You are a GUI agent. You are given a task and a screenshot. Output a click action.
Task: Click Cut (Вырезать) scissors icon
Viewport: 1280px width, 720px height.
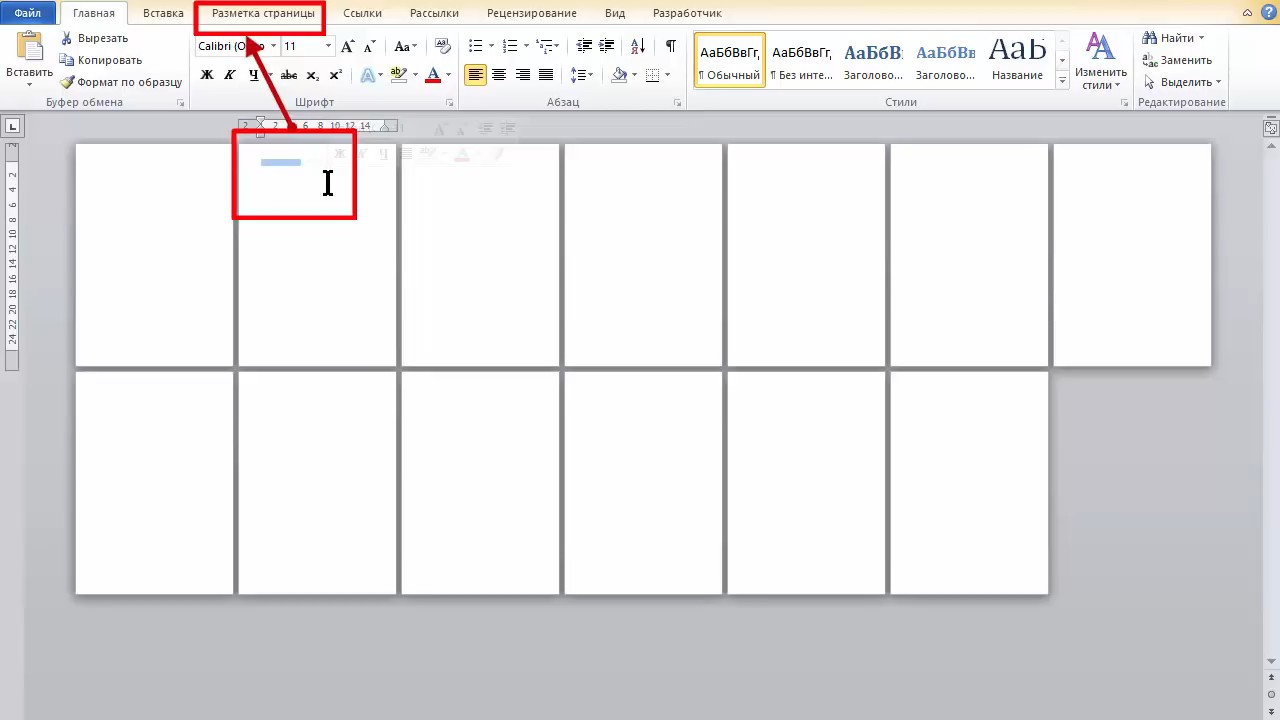[x=67, y=38]
